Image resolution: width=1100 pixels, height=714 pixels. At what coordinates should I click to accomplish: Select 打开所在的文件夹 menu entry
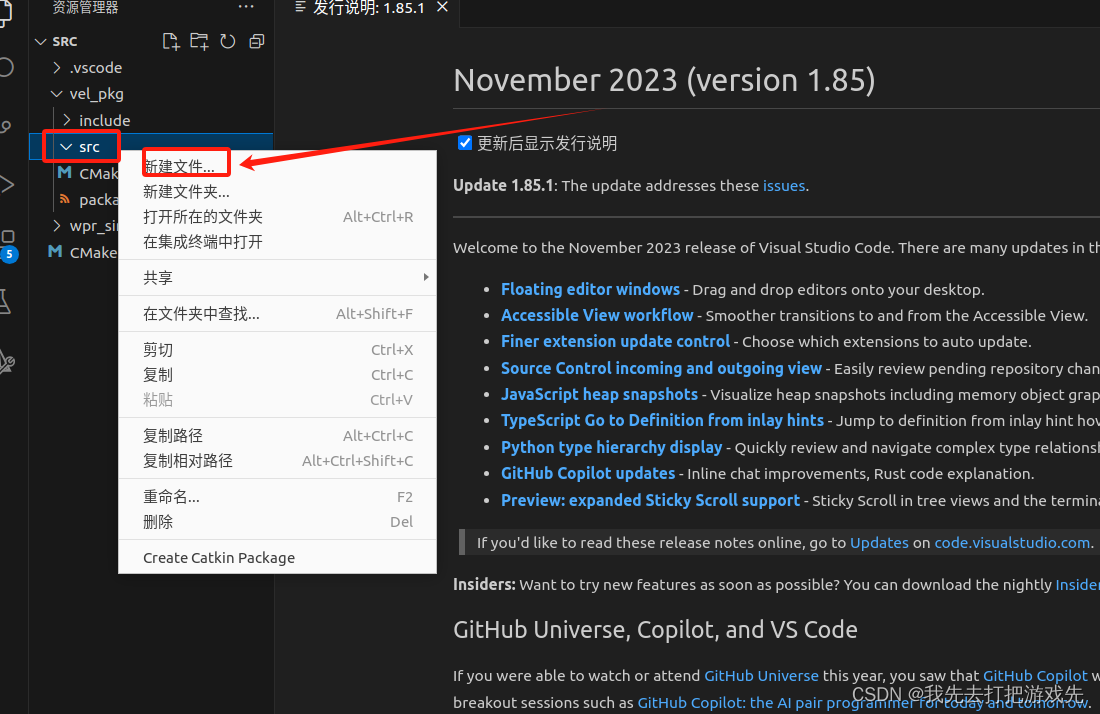coord(277,217)
